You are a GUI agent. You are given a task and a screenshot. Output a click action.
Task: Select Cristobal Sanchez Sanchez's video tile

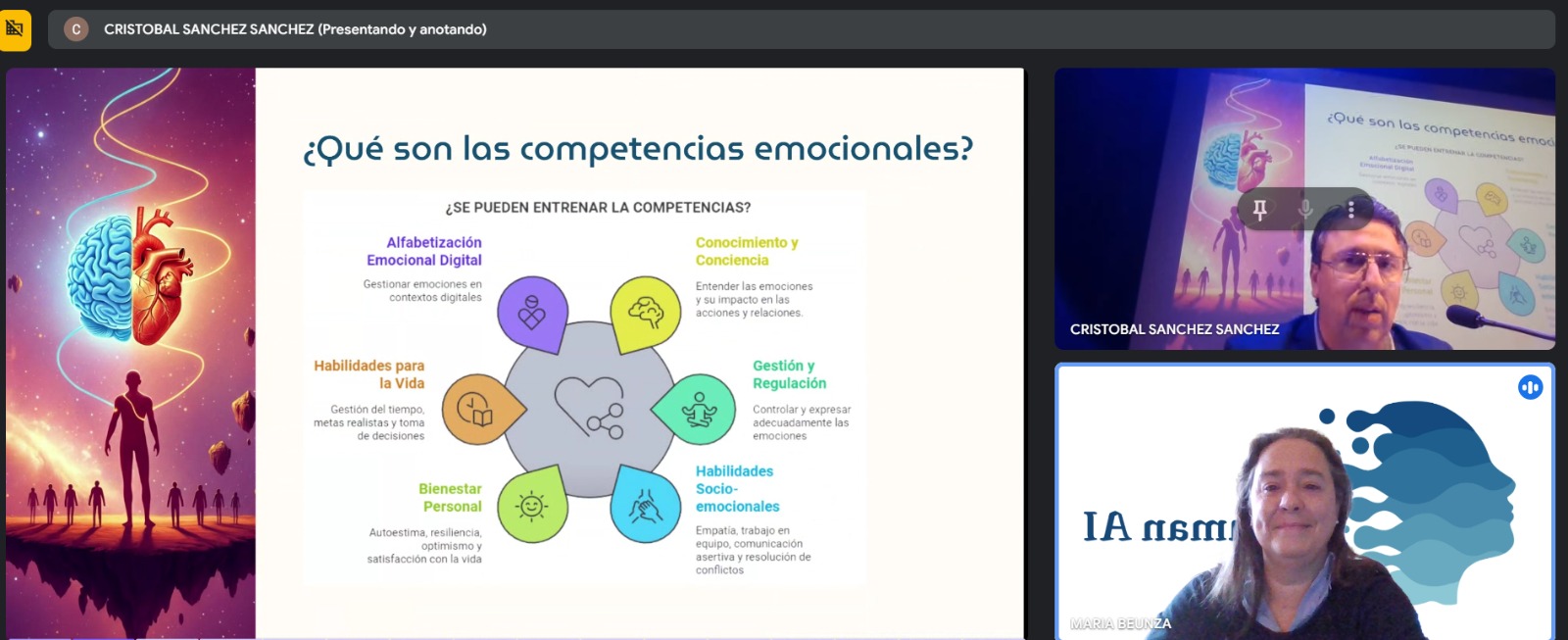tap(1304, 209)
